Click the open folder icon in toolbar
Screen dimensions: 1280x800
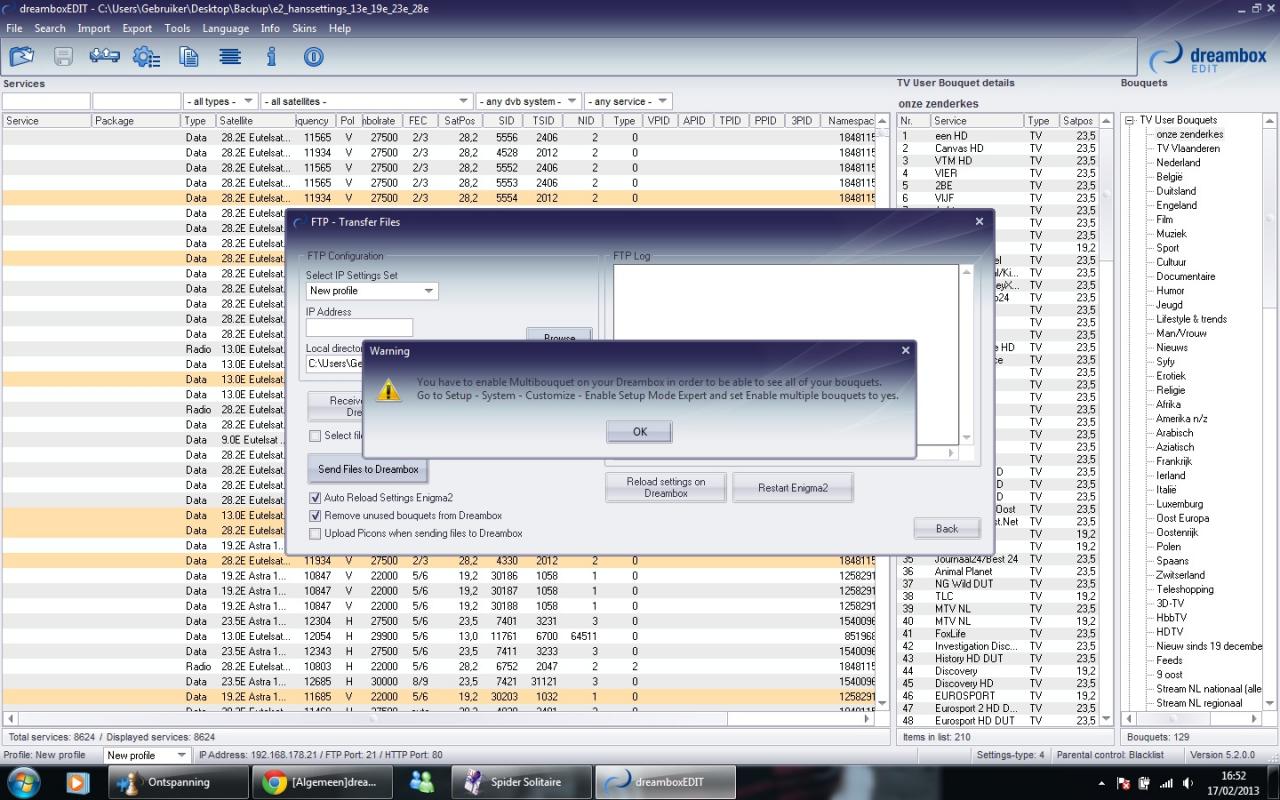21,57
